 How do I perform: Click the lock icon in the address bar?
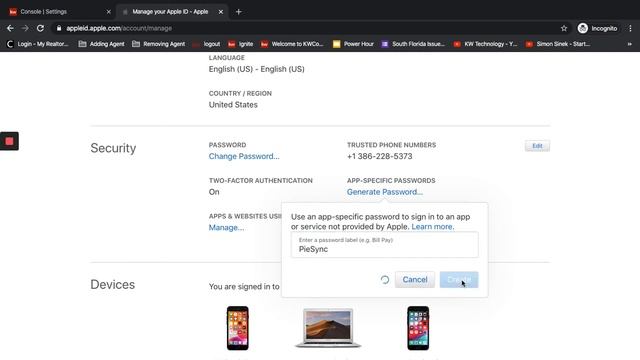pos(59,28)
